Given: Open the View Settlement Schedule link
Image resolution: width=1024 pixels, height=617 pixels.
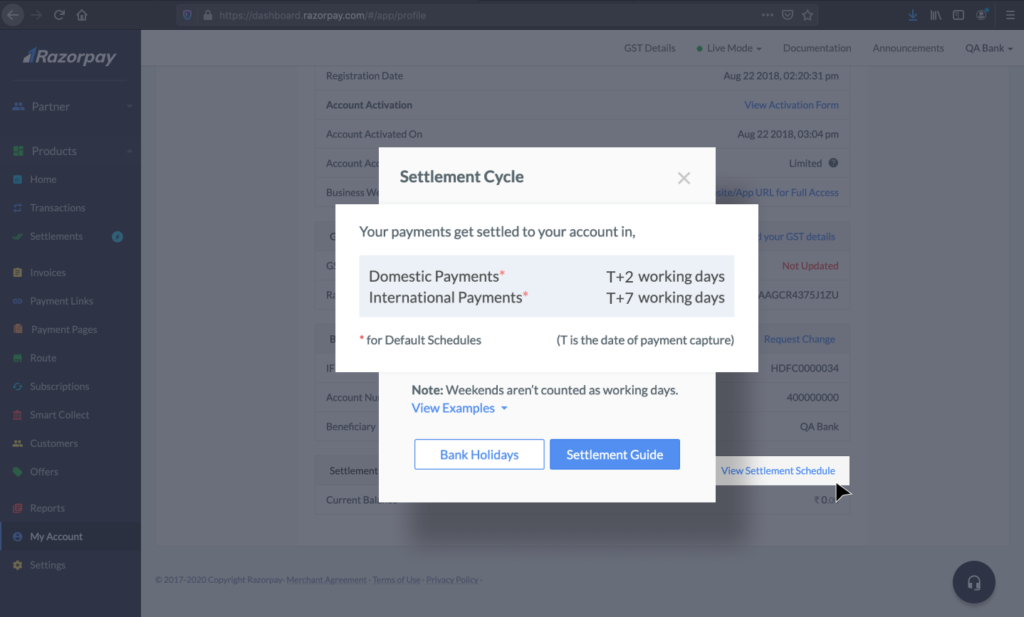Looking at the screenshot, I should [x=778, y=471].
